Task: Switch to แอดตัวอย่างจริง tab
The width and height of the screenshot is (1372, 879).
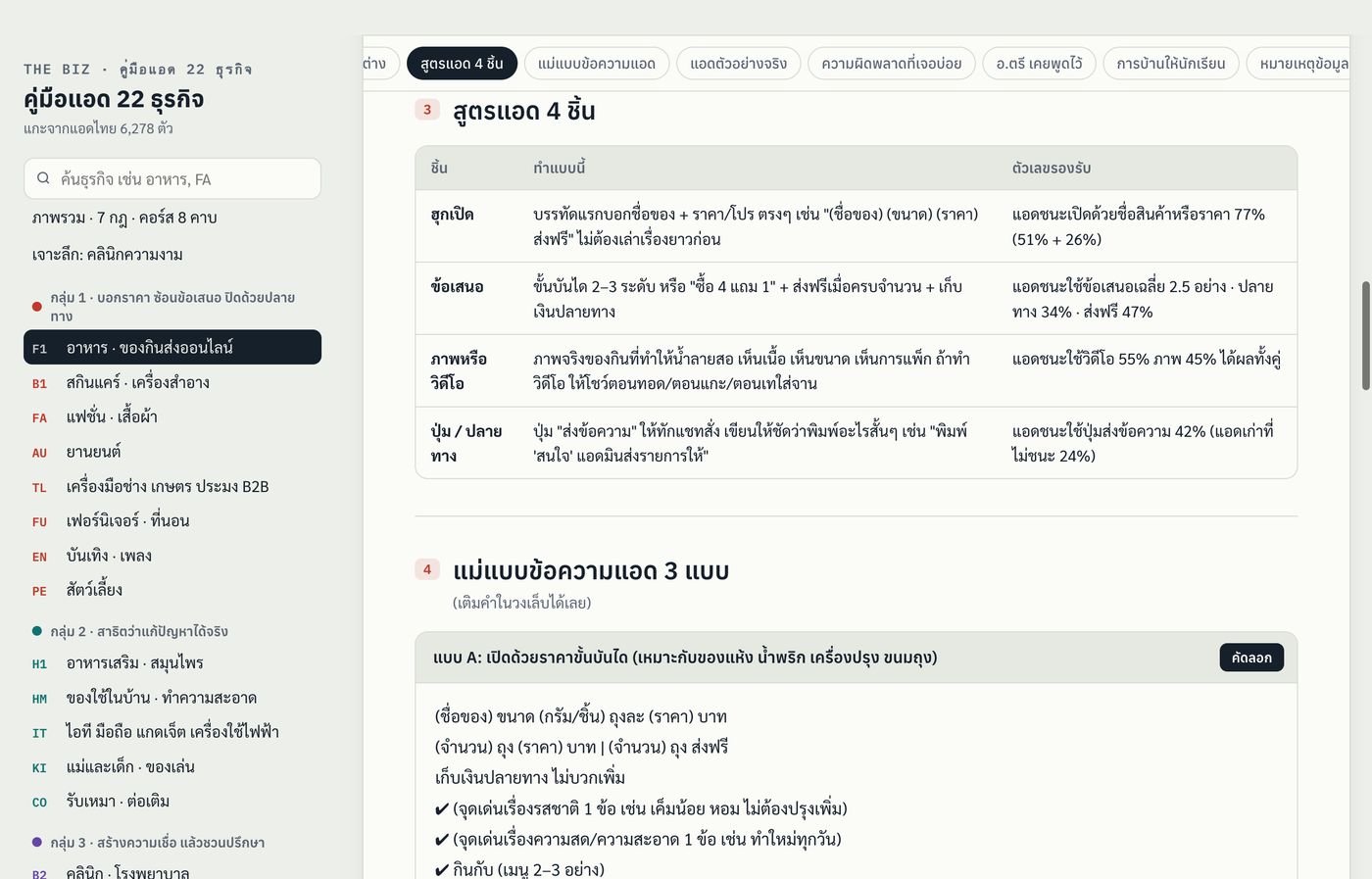Action: tap(738, 64)
